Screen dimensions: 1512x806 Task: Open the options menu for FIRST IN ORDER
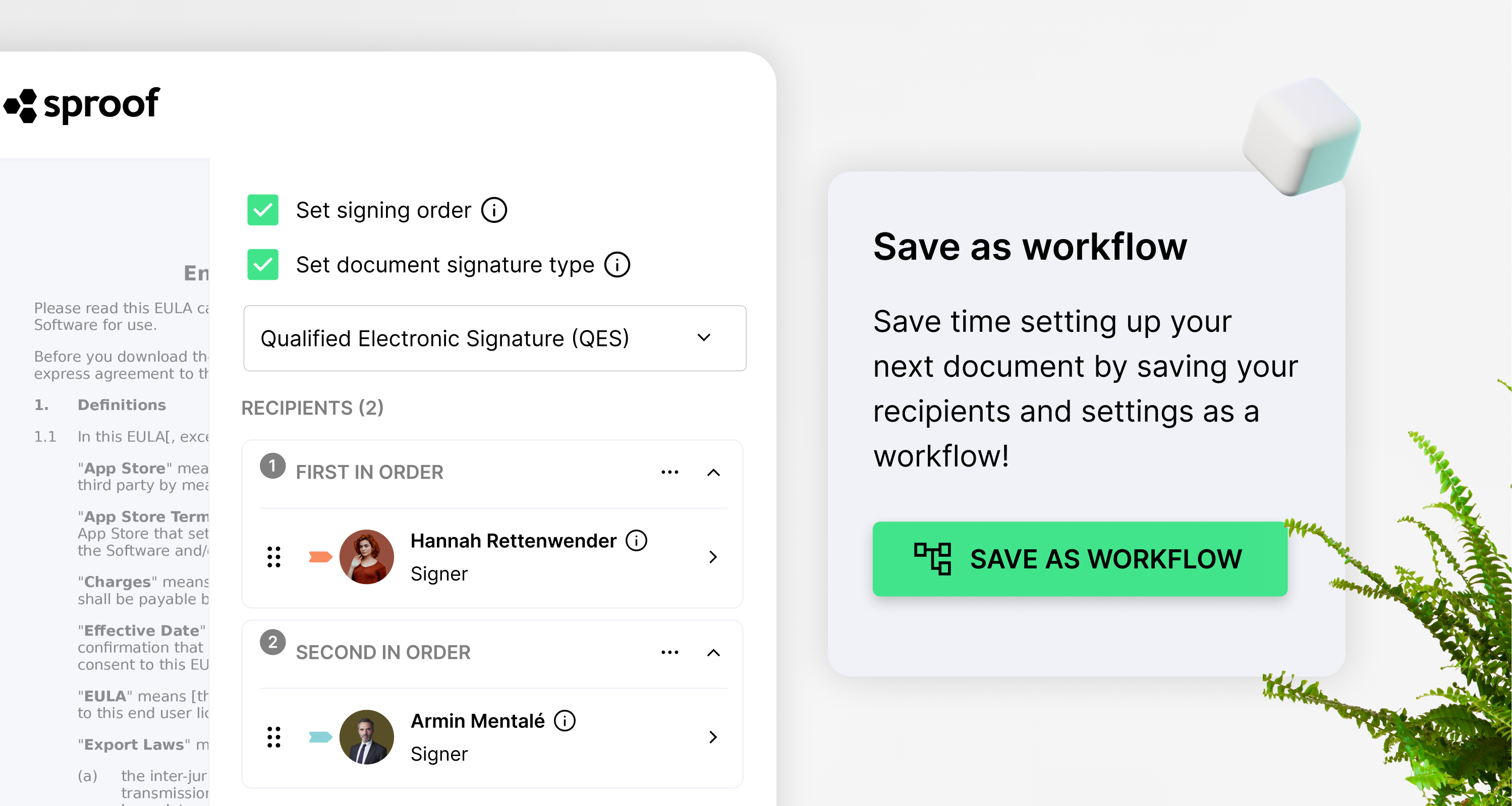pos(669,473)
